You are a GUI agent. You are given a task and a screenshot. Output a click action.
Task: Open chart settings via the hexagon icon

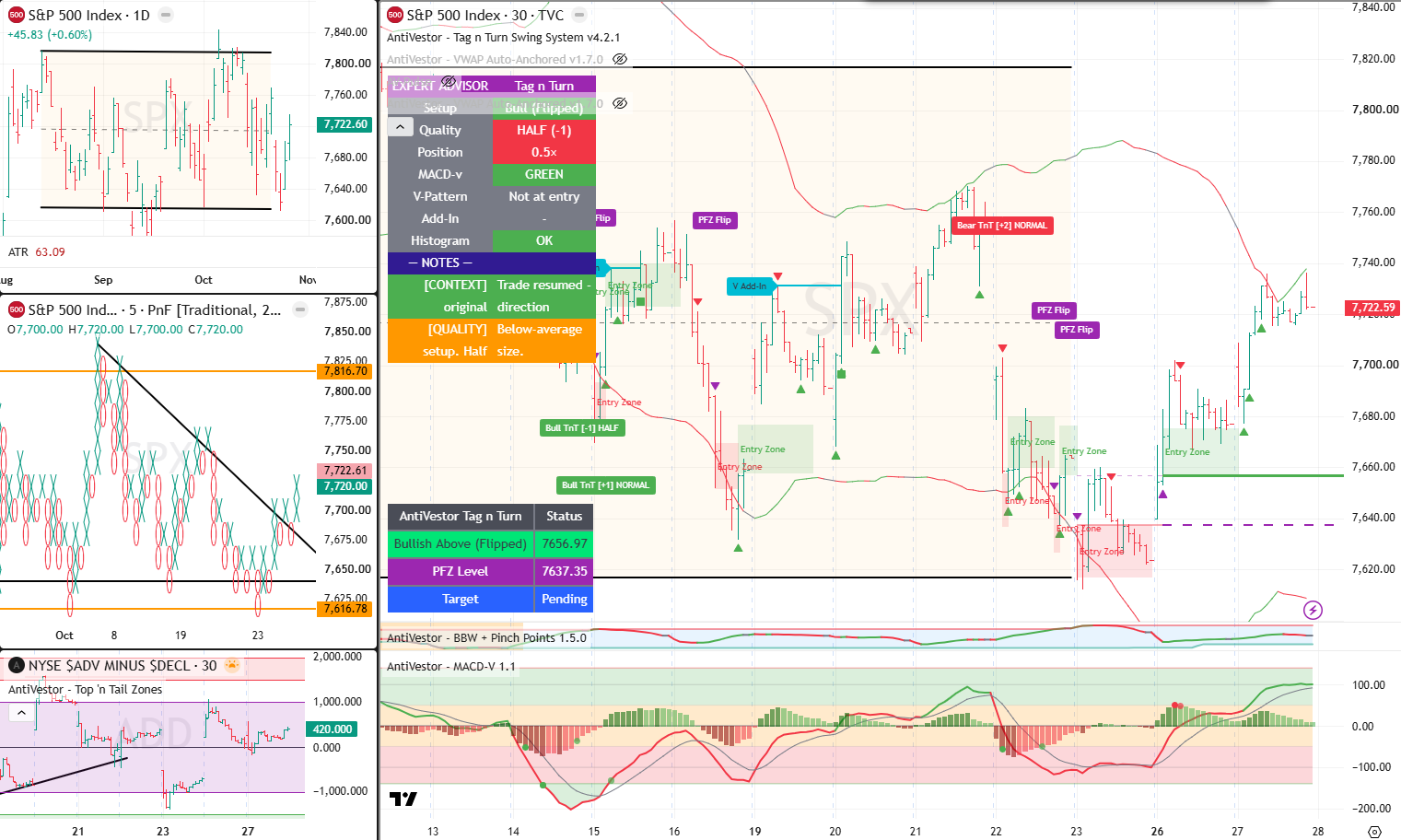click(x=1374, y=831)
